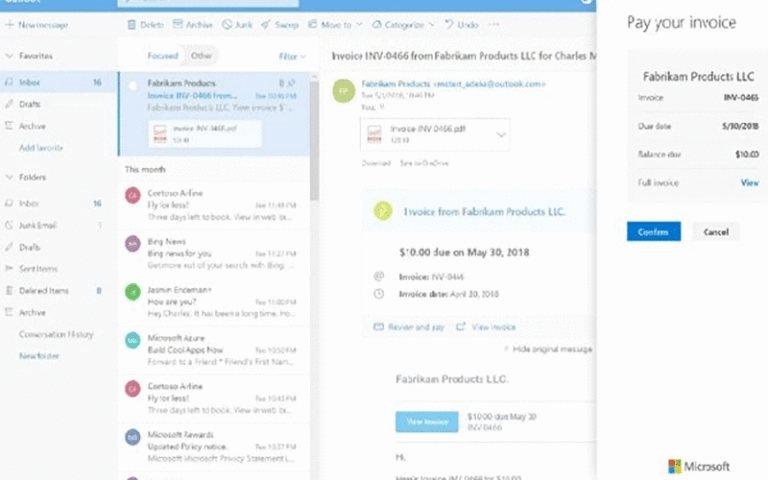Click the FP sender avatar in reading pane
Screen dimensions: 768x480
[x=344, y=91]
